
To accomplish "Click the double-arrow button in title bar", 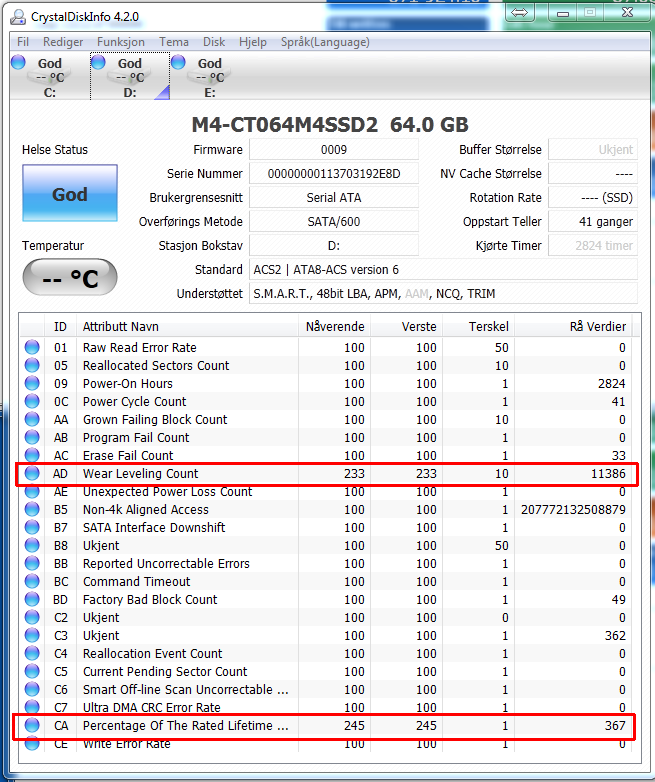I will pos(519,12).
